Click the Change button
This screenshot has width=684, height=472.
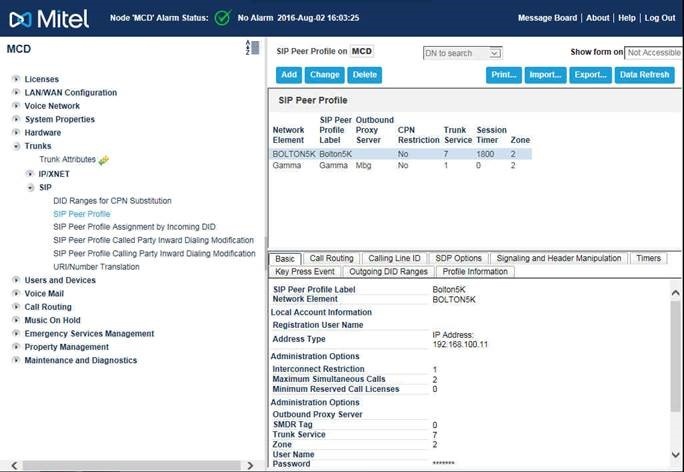coord(325,75)
